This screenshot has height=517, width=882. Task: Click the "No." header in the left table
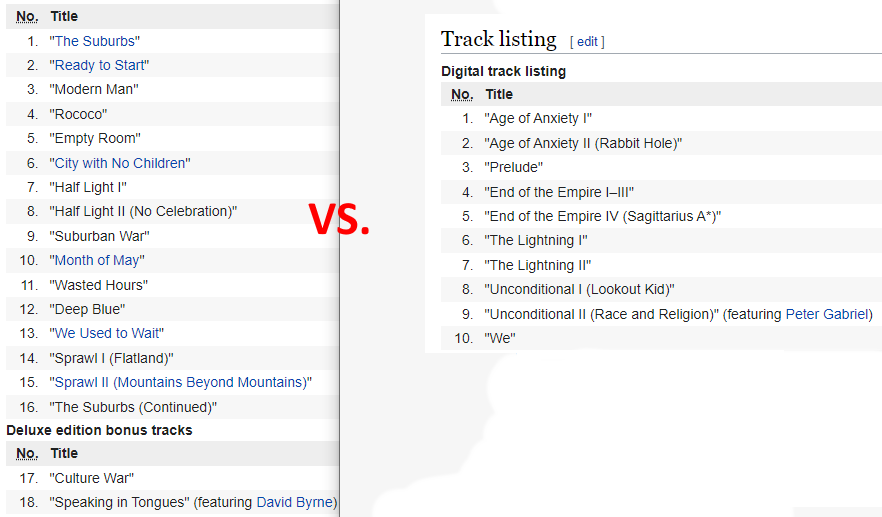pyautogui.click(x=27, y=16)
